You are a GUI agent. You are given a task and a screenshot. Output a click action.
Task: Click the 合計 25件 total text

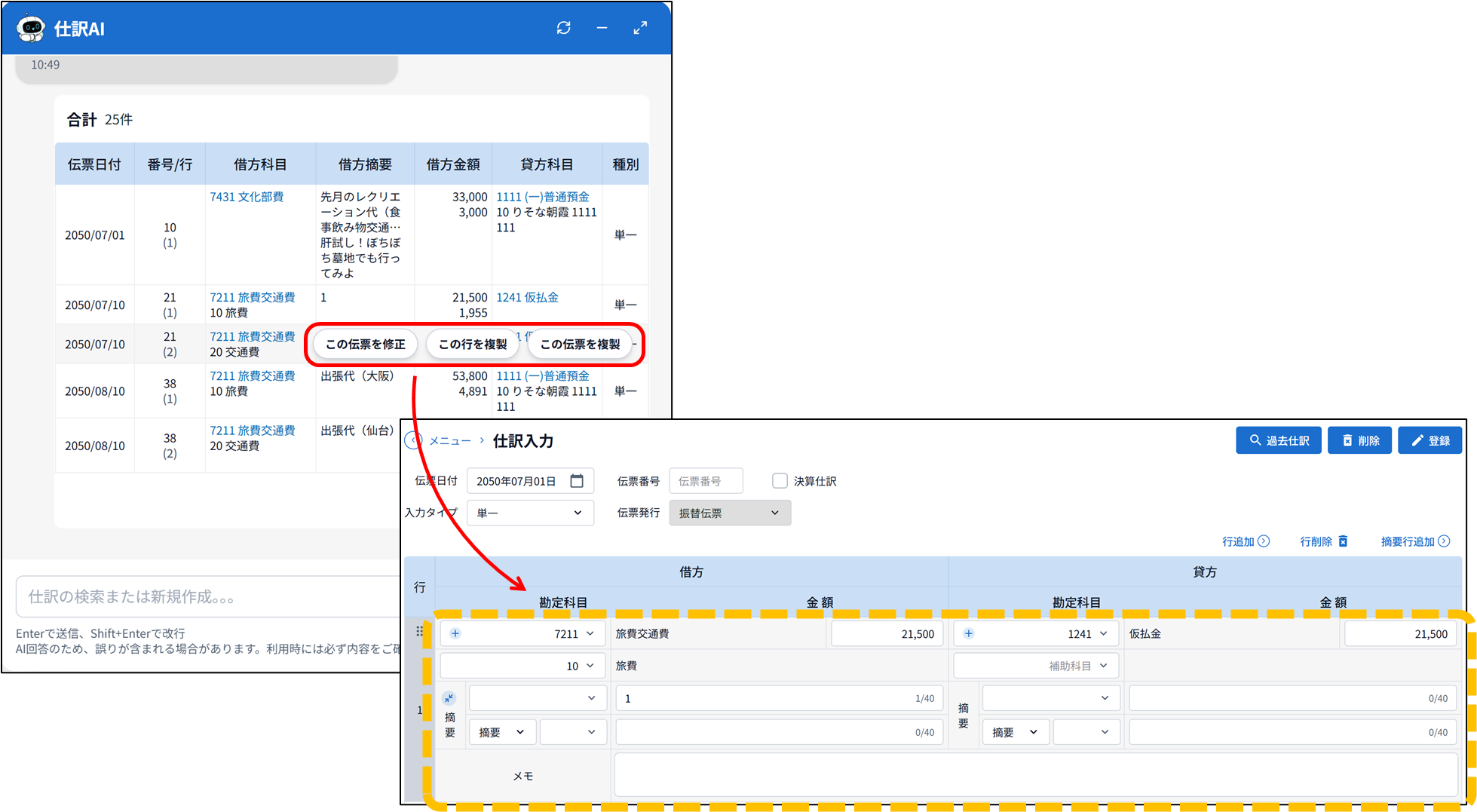(100, 120)
